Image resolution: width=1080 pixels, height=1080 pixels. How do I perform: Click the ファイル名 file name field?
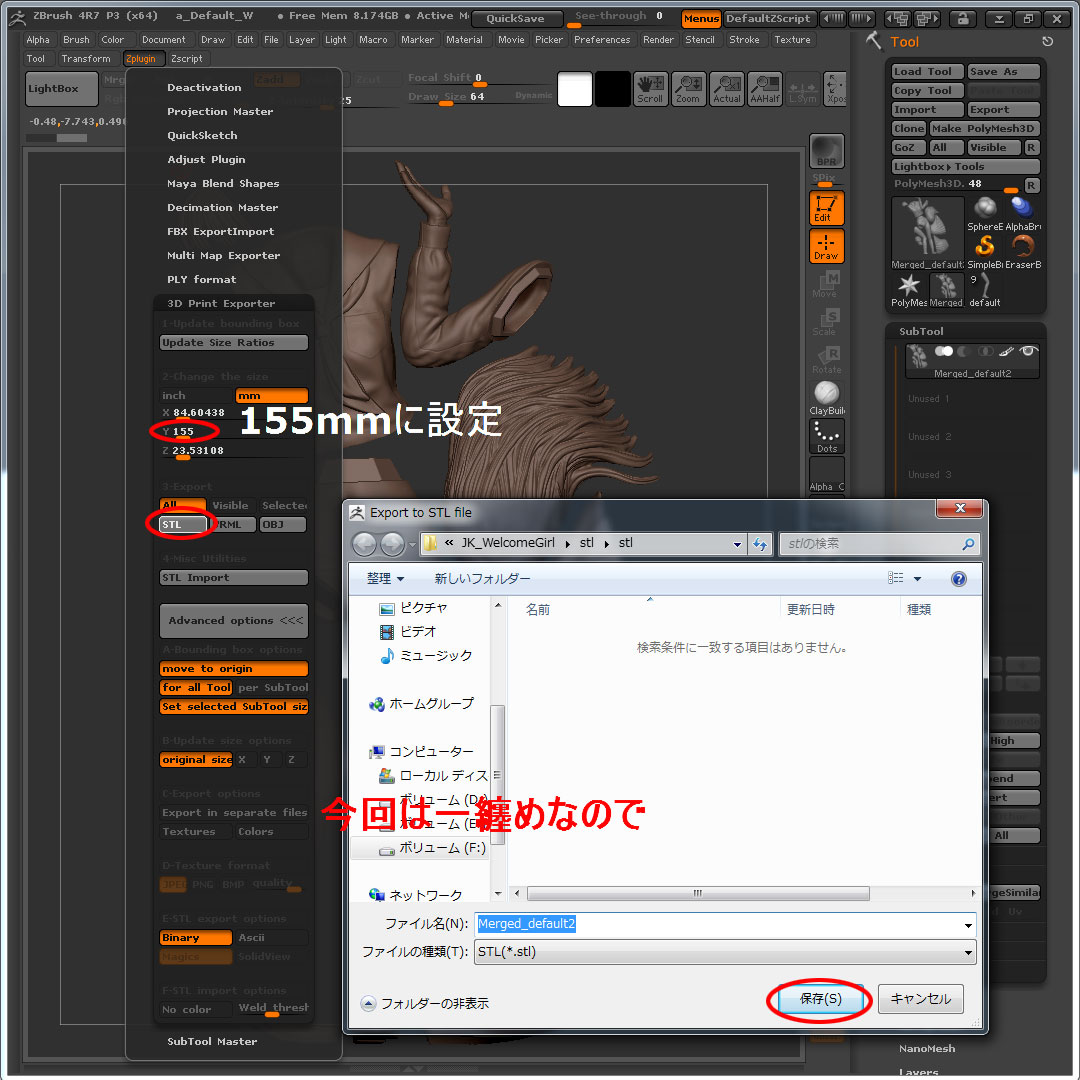click(x=725, y=924)
